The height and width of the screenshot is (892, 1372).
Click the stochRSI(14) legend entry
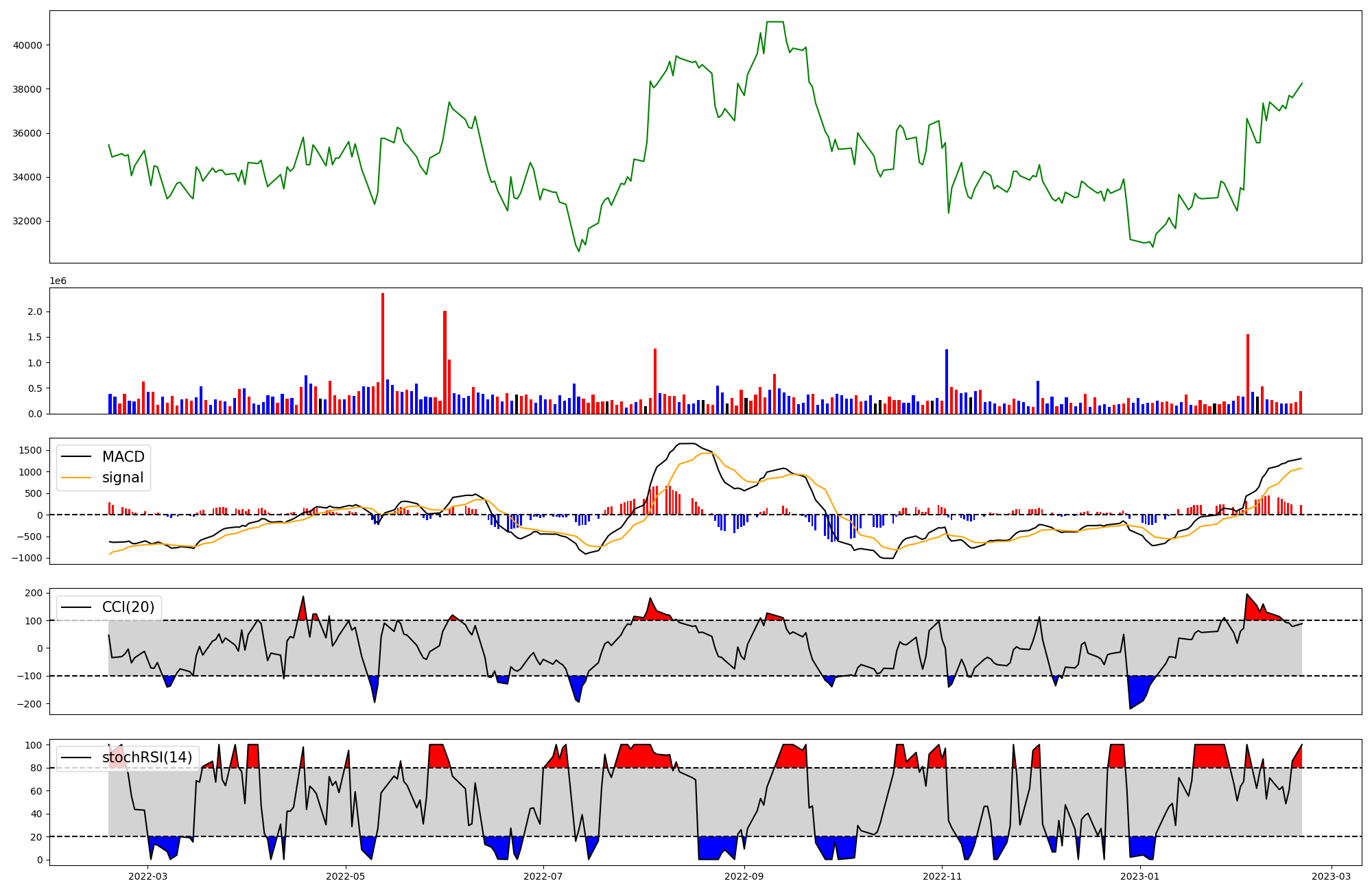pyautogui.click(x=147, y=758)
